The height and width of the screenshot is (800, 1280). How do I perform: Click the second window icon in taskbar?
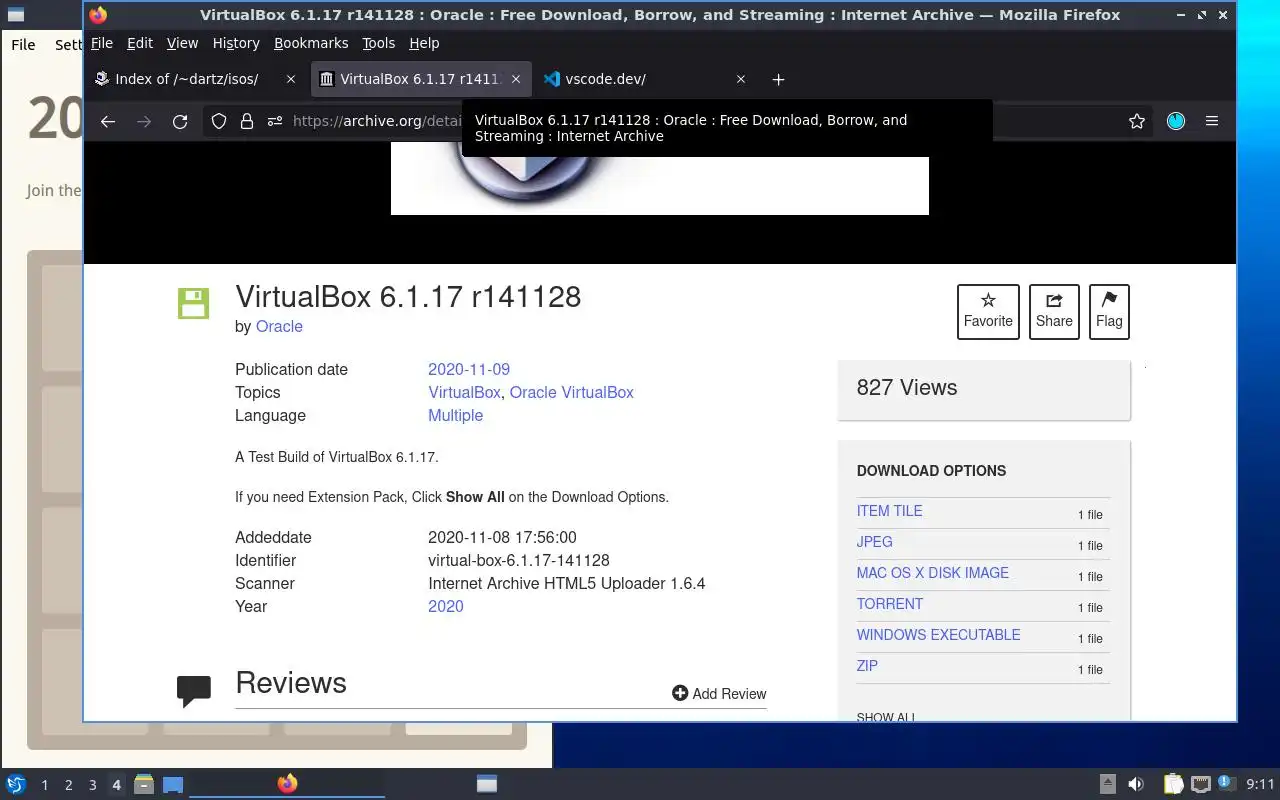[486, 784]
